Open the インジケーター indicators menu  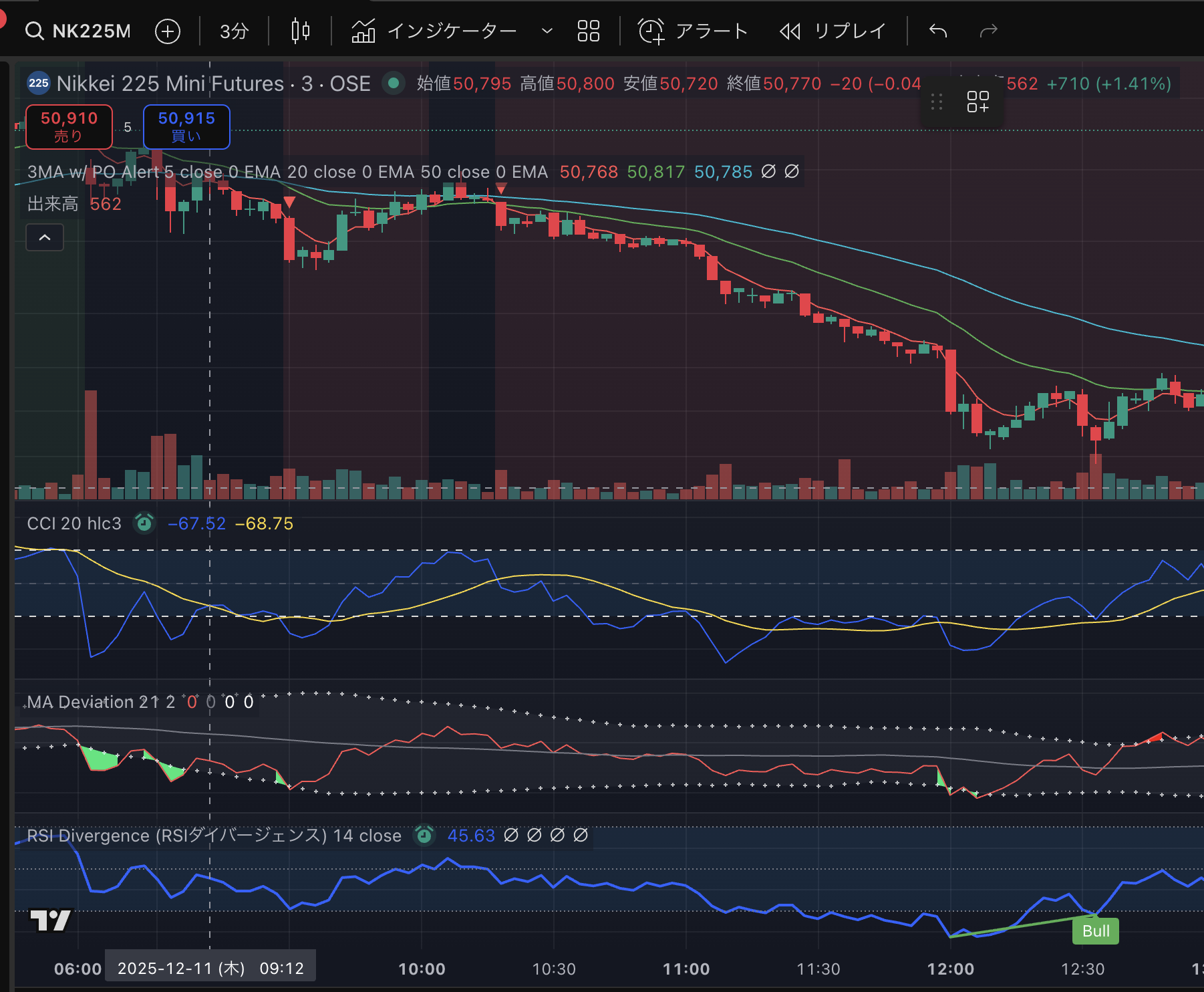click(x=434, y=31)
